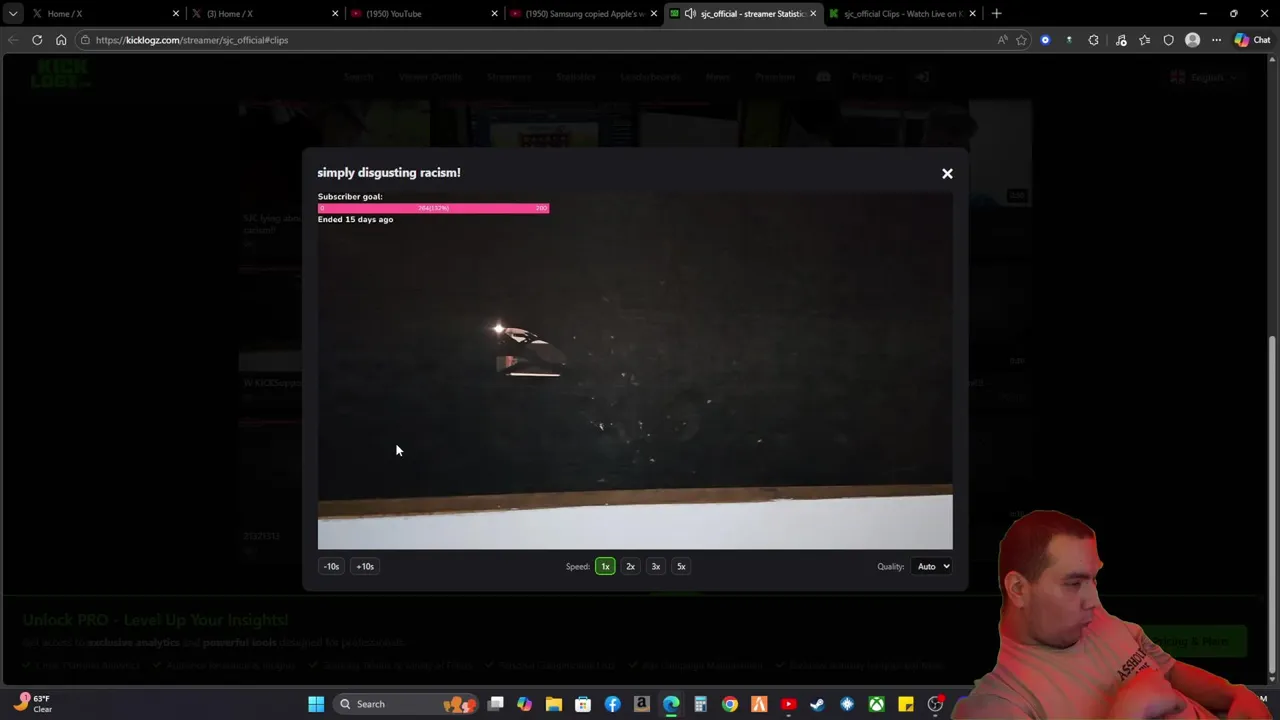Open the favorites list icon
Viewport: 1280px width, 720px height.
pyautogui.click(x=1144, y=40)
